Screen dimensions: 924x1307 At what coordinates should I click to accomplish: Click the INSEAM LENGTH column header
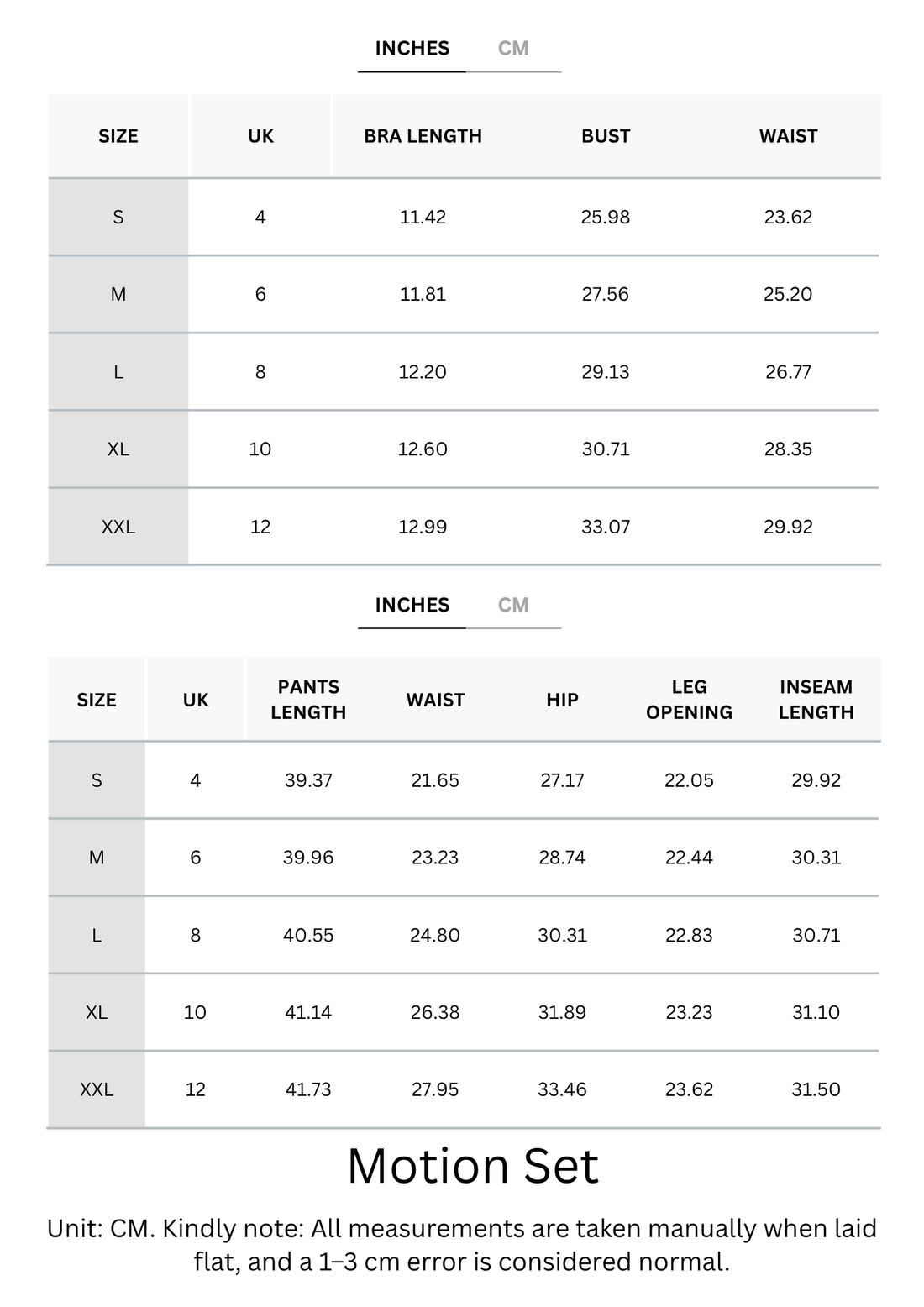click(x=816, y=700)
